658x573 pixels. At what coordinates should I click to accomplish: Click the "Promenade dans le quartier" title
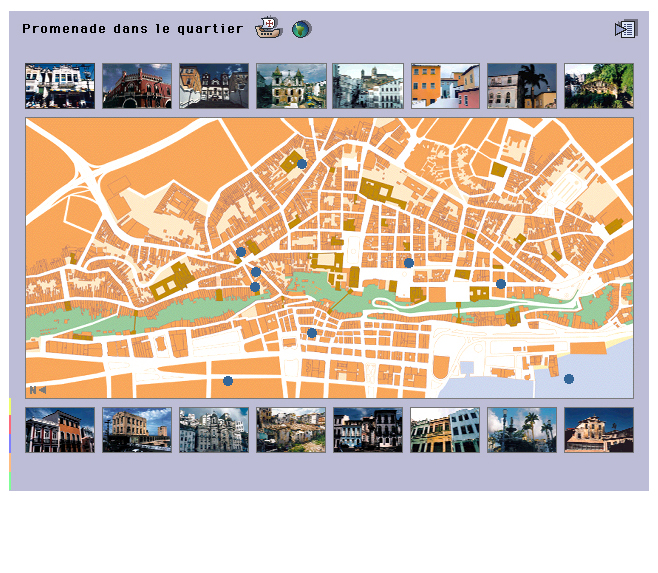[132, 29]
